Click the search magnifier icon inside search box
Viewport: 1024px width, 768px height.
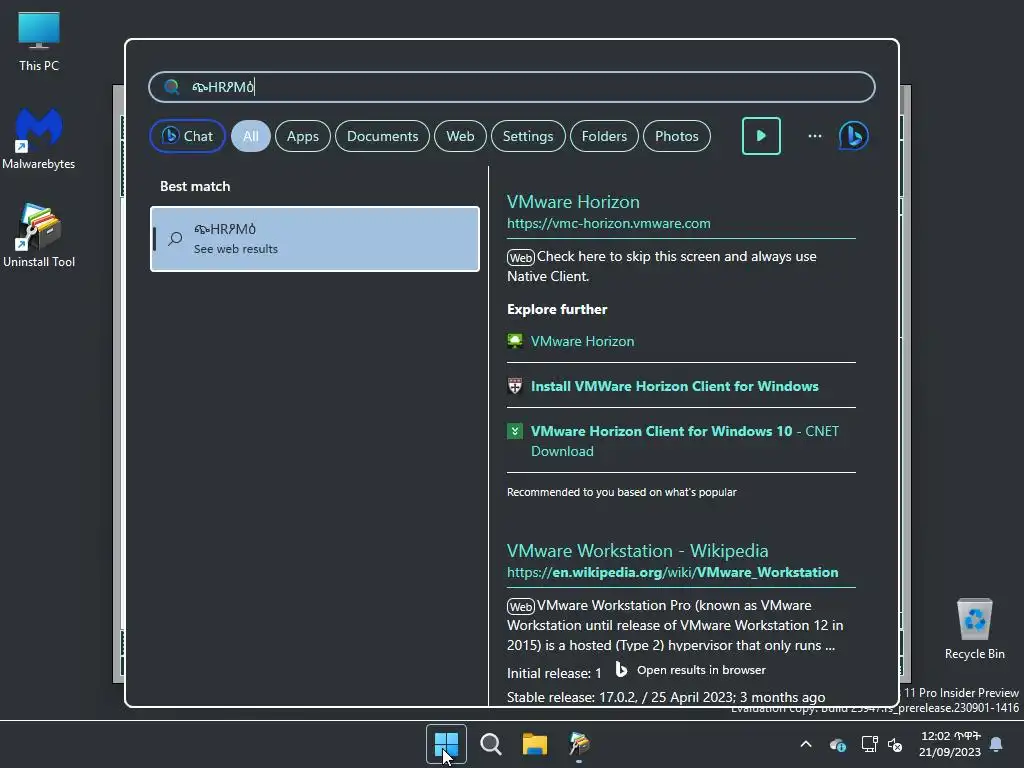(x=171, y=87)
